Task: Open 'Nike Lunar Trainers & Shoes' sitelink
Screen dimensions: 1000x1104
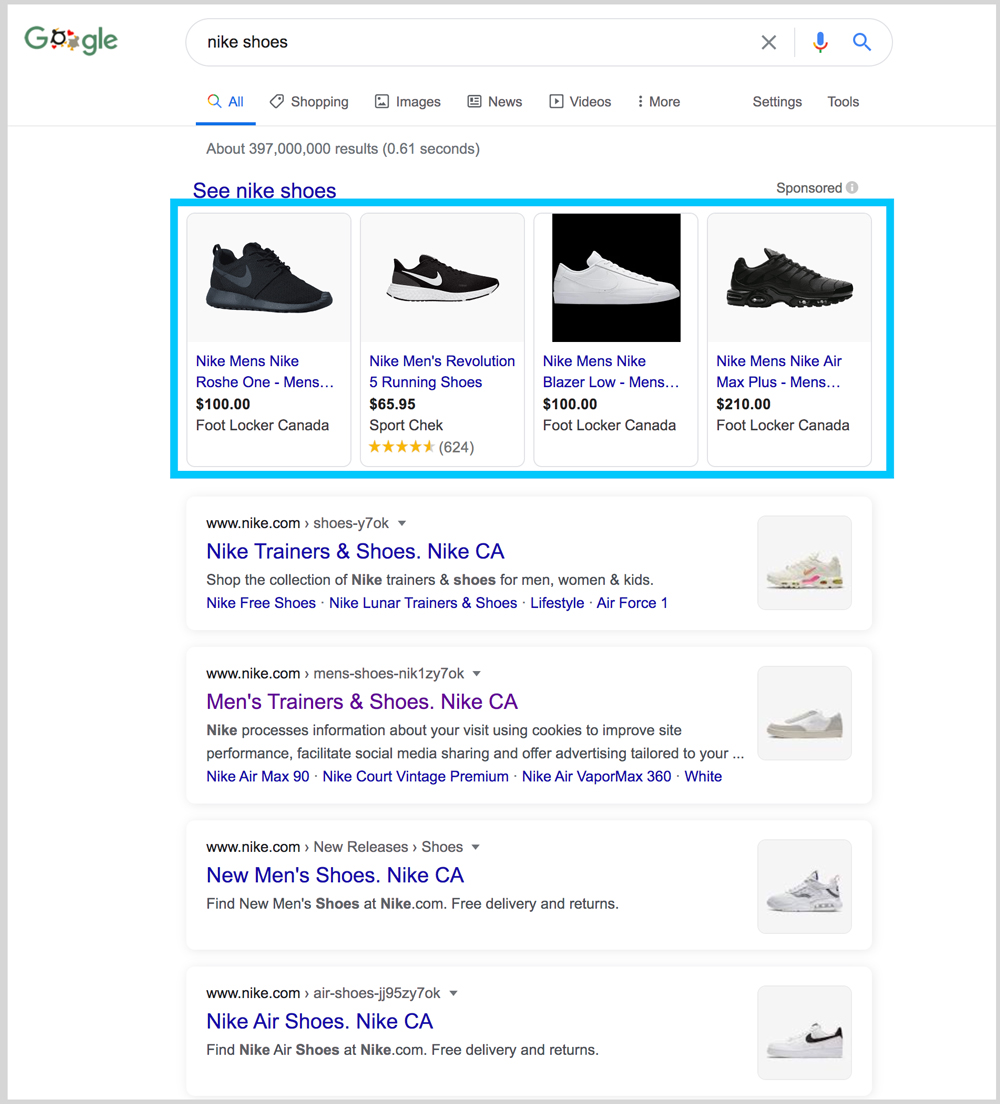Action: [423, 603]
